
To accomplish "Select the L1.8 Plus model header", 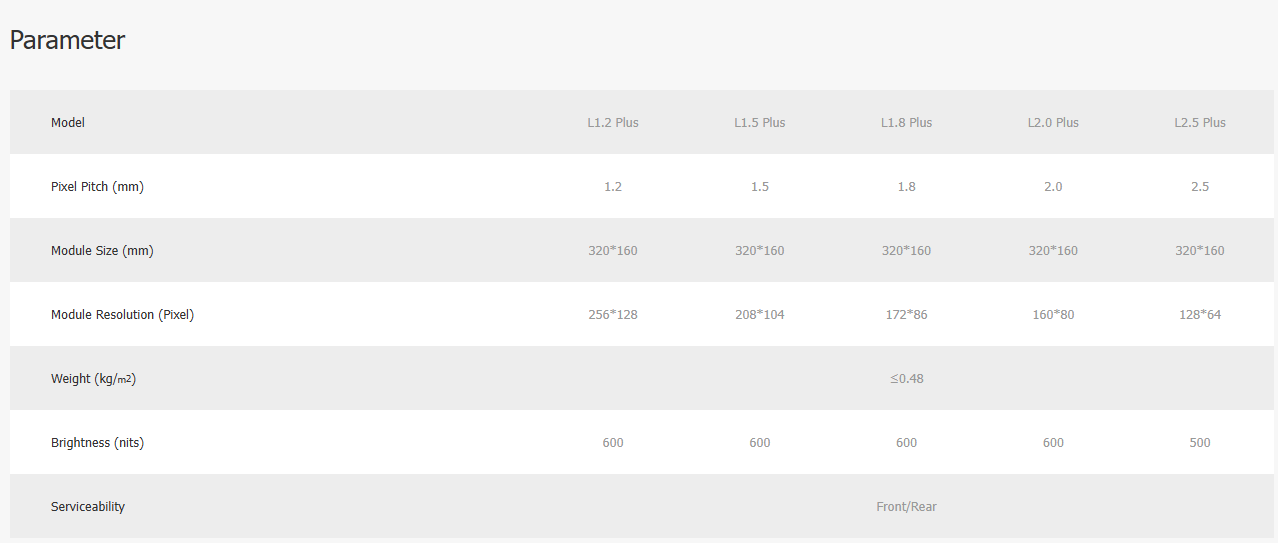I will (906, 123).
